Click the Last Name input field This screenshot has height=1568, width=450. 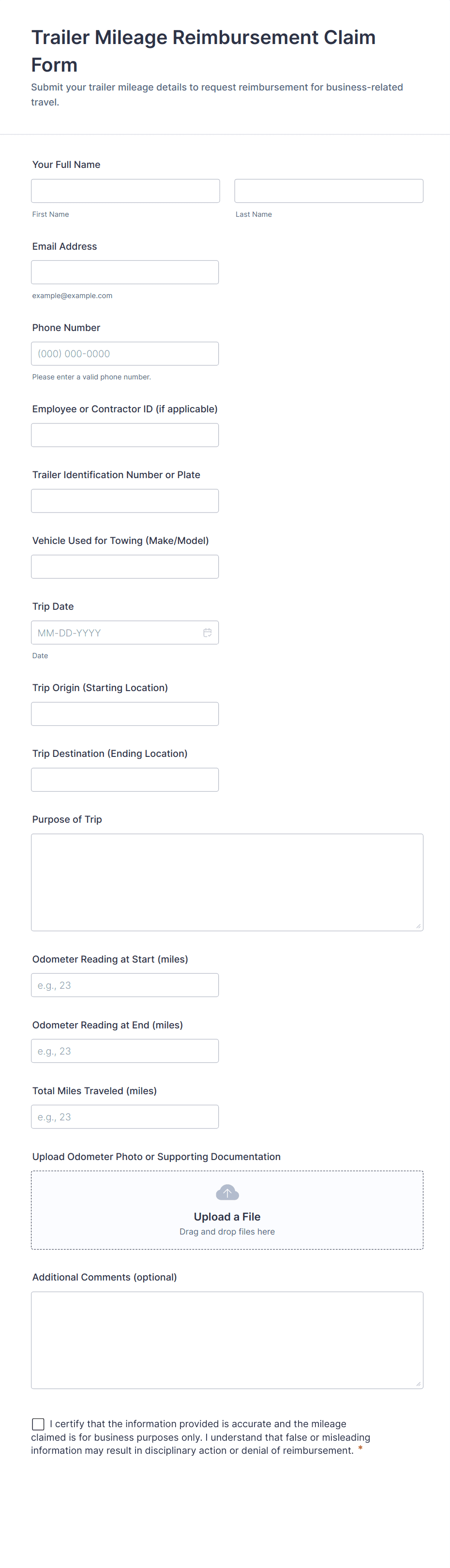coord(328,191)
